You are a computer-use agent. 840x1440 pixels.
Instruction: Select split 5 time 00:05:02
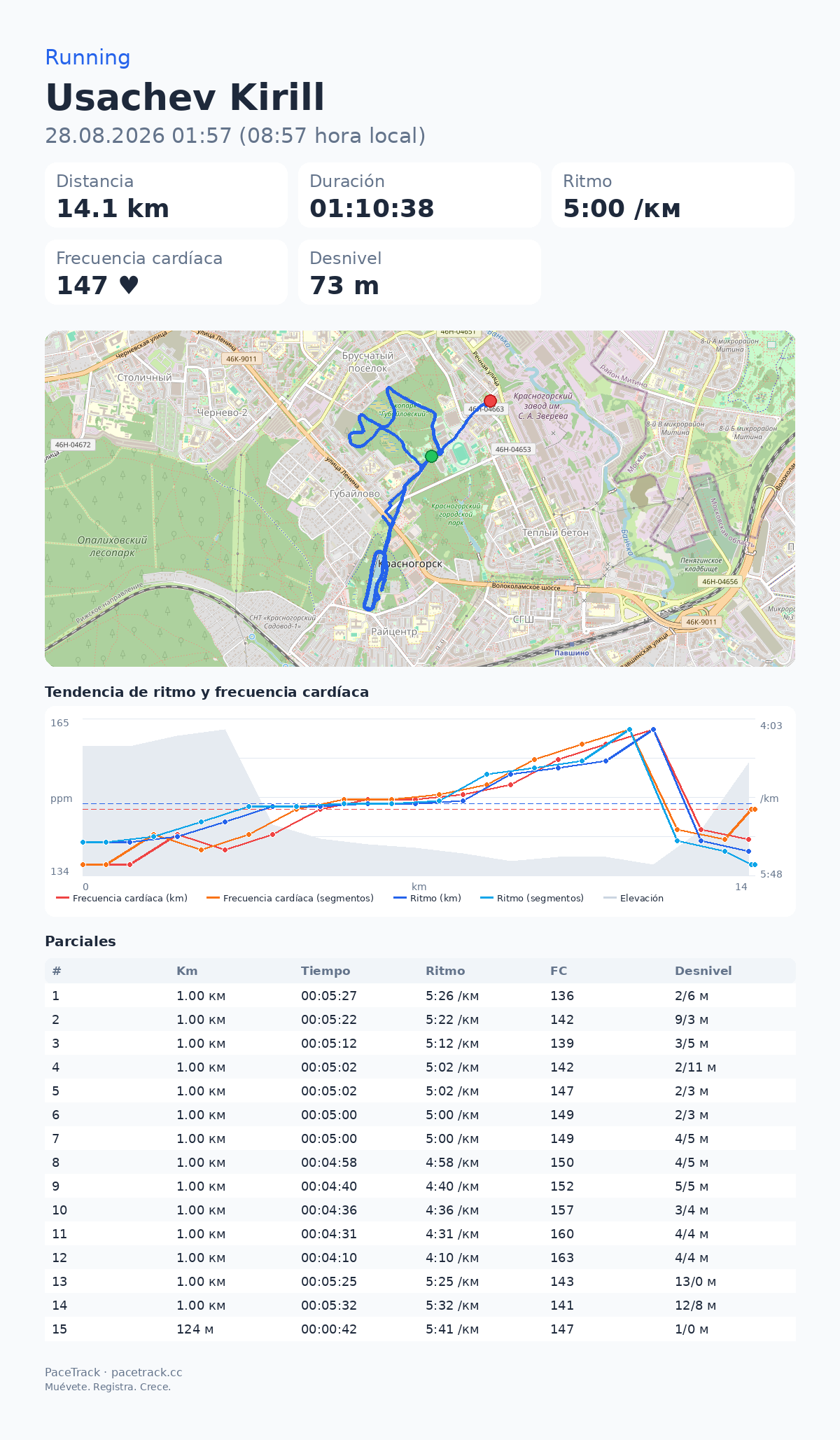pos(329,1091)
